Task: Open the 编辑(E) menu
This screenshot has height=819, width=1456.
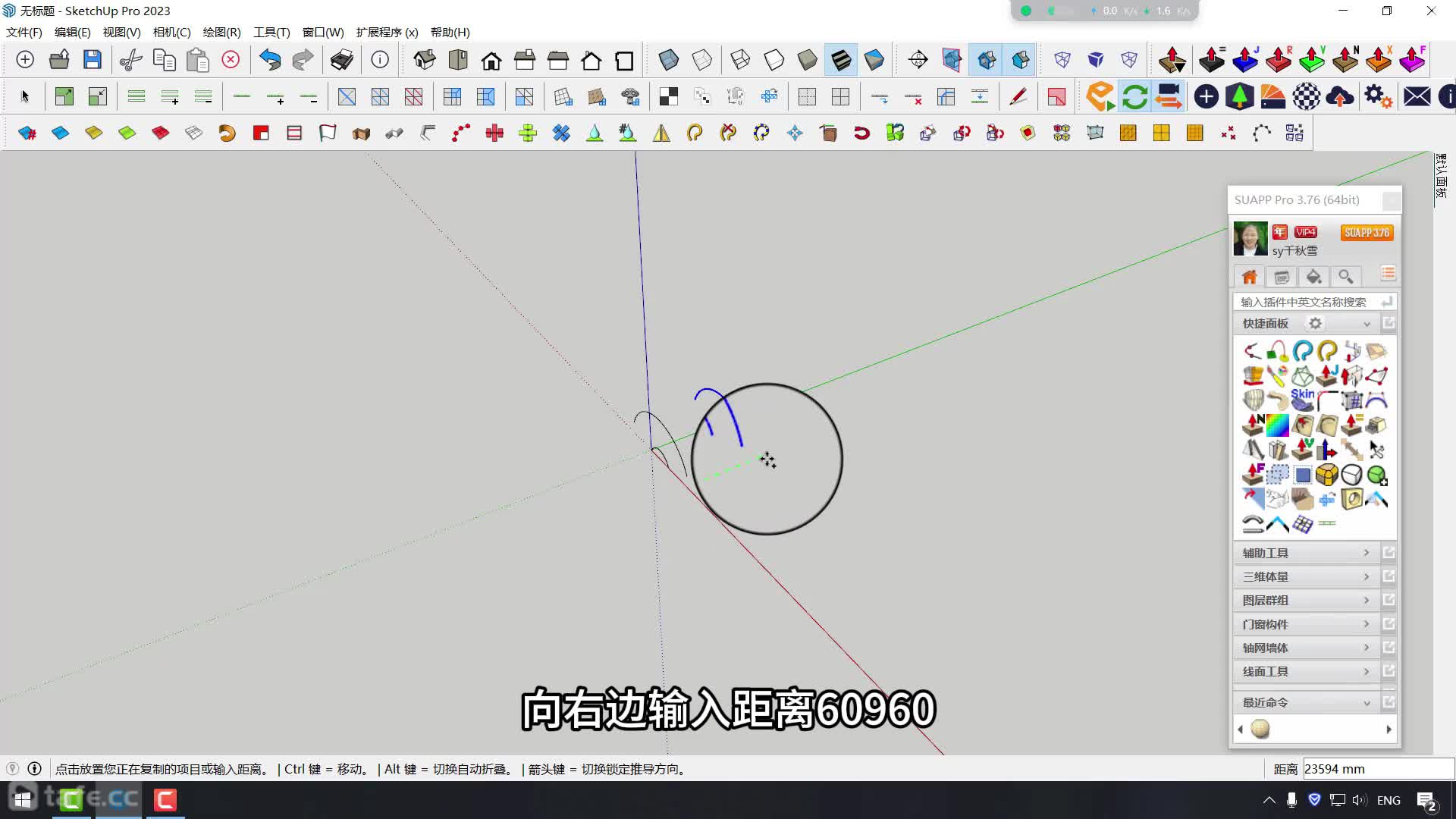Action: (x=73, y=32)
